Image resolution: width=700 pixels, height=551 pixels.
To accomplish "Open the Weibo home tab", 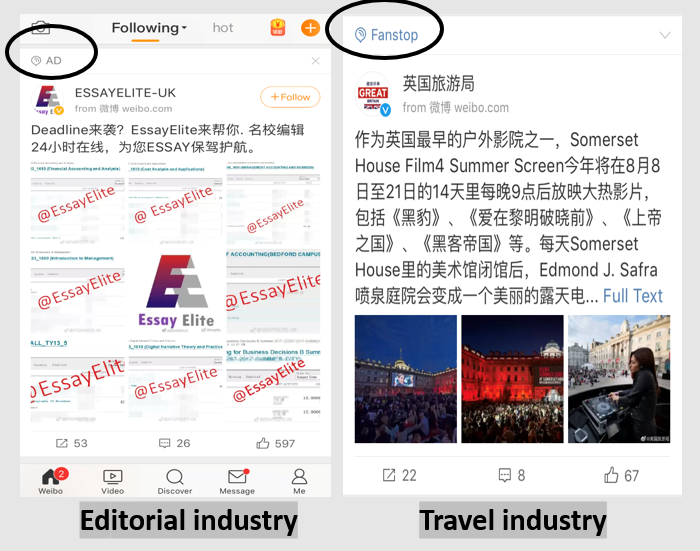I will click(x=50, y=481).
